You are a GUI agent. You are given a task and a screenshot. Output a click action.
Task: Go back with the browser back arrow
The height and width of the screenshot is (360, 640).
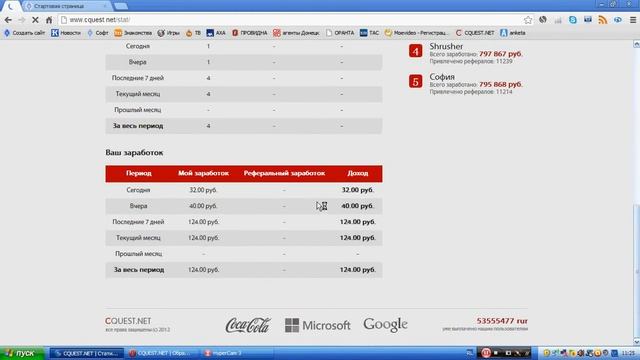(x=8, y=20)
